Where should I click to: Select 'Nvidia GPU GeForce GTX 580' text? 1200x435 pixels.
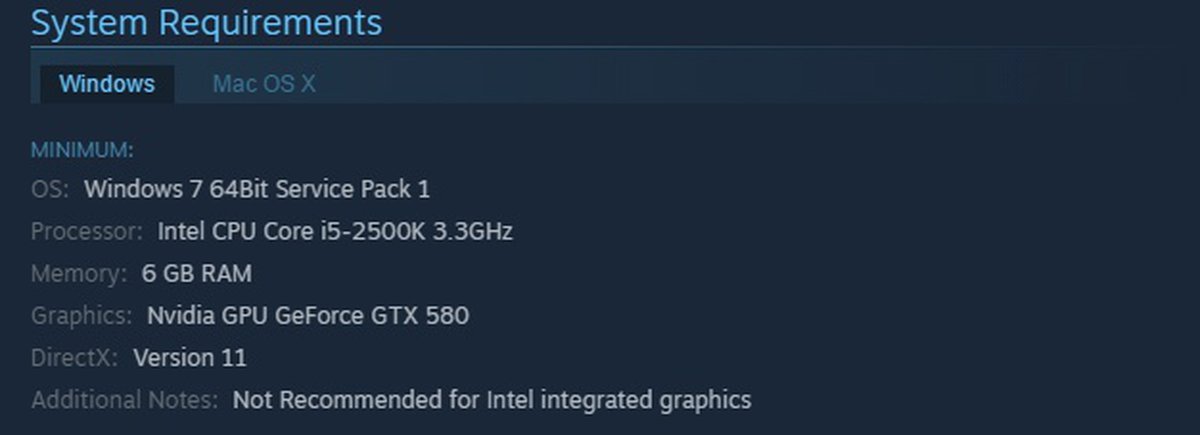click(x=308, y=316)
